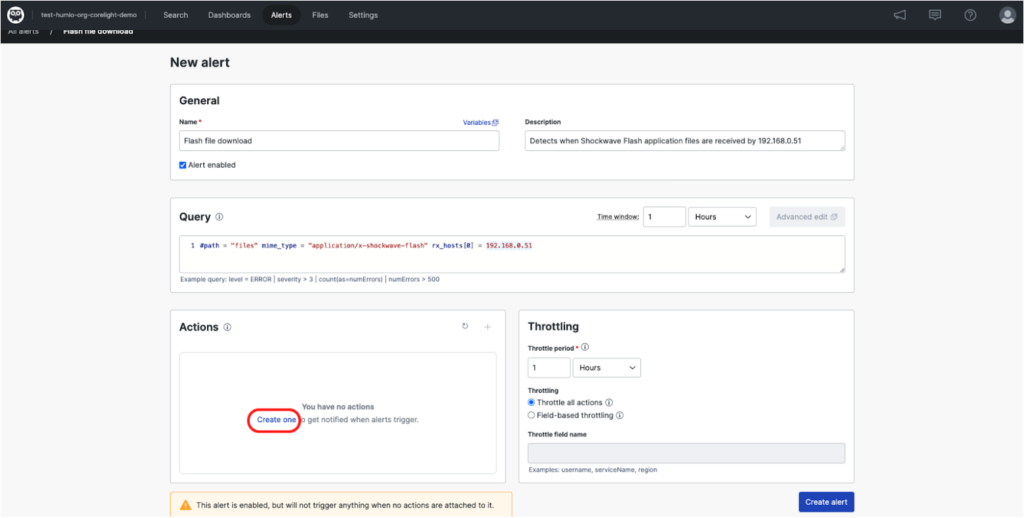Click the Example query hint text
This screenshot has height=518, width=1024.
tap(310, 280)
